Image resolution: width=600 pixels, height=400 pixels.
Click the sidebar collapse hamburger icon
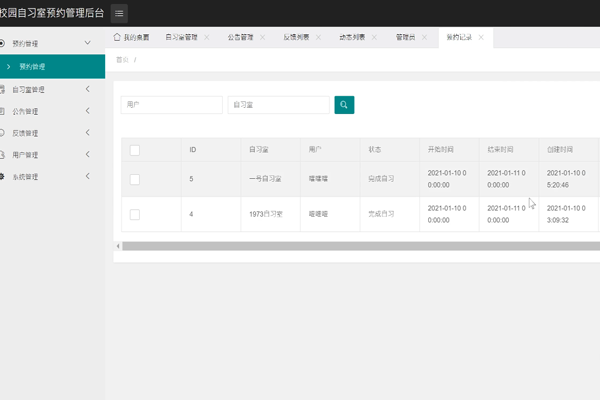click(x=120, y=13)
